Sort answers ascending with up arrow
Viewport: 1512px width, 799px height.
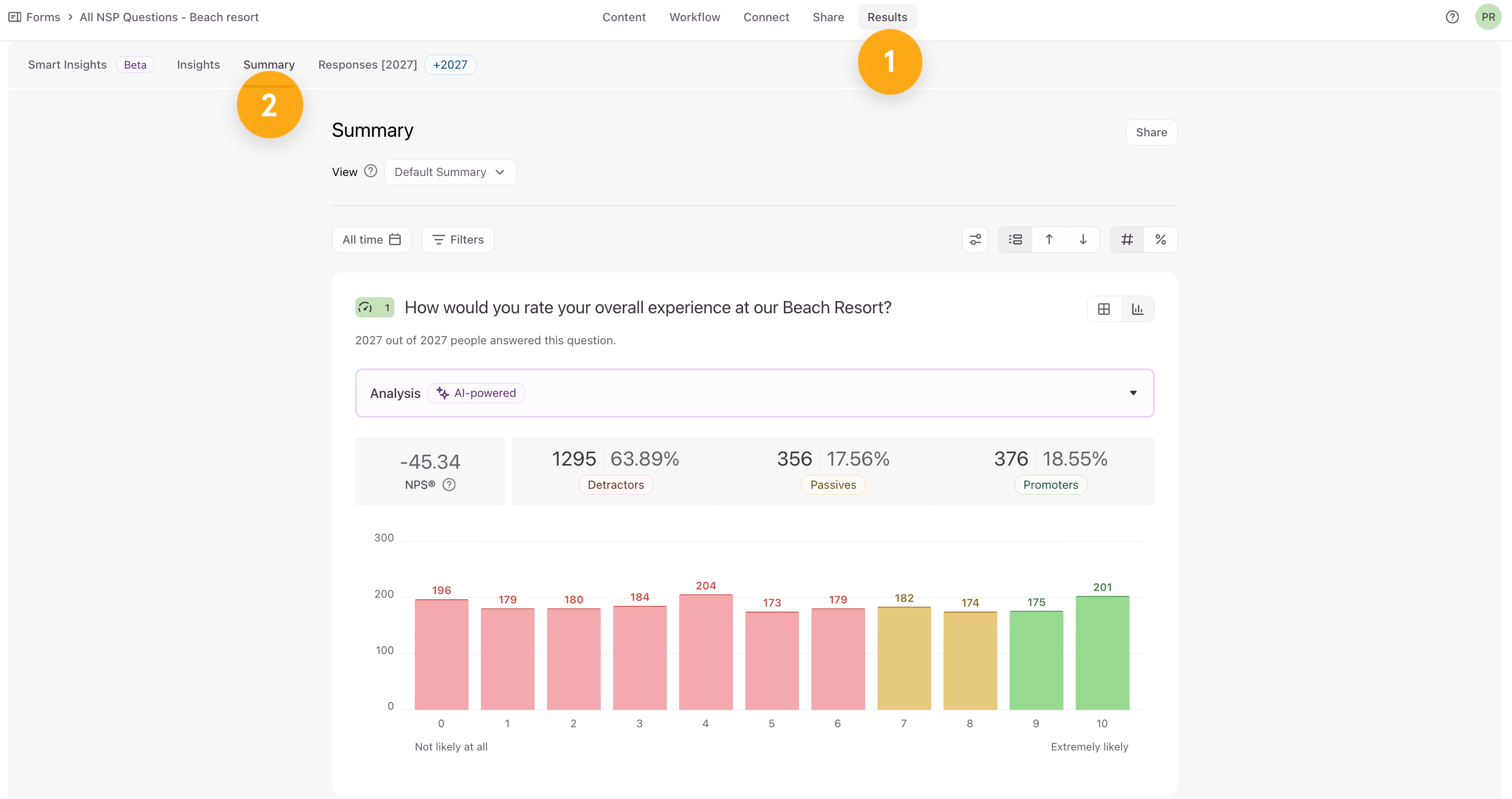1049,239
